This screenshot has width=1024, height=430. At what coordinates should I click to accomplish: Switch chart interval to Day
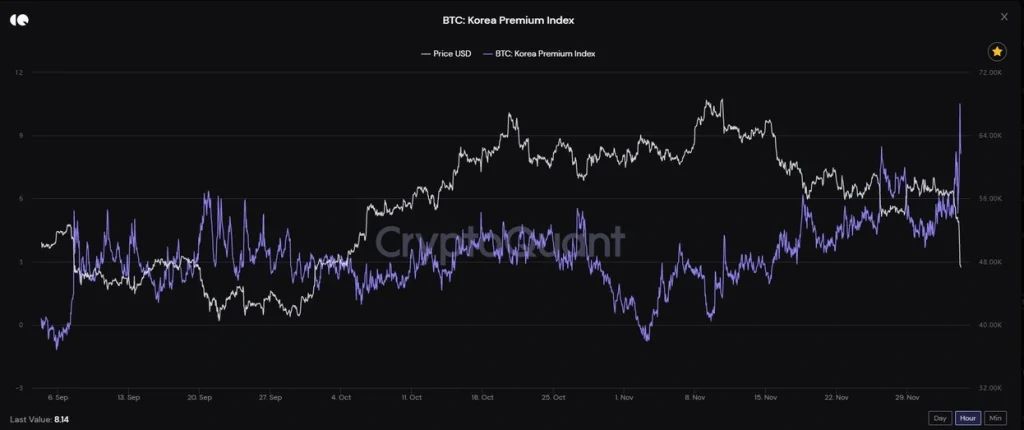tap(939, 418)
